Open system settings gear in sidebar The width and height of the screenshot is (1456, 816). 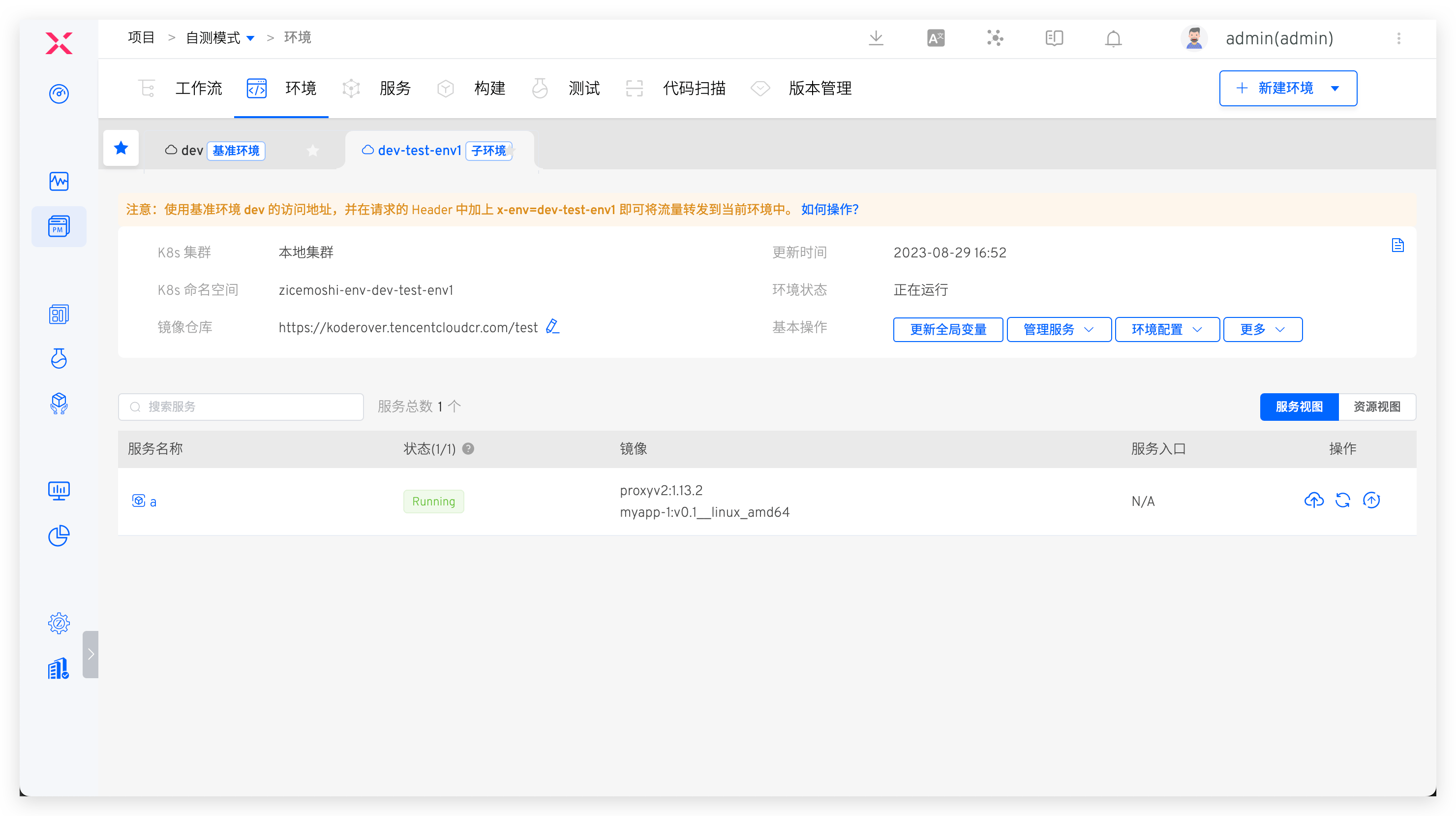(x=59, y=623)
